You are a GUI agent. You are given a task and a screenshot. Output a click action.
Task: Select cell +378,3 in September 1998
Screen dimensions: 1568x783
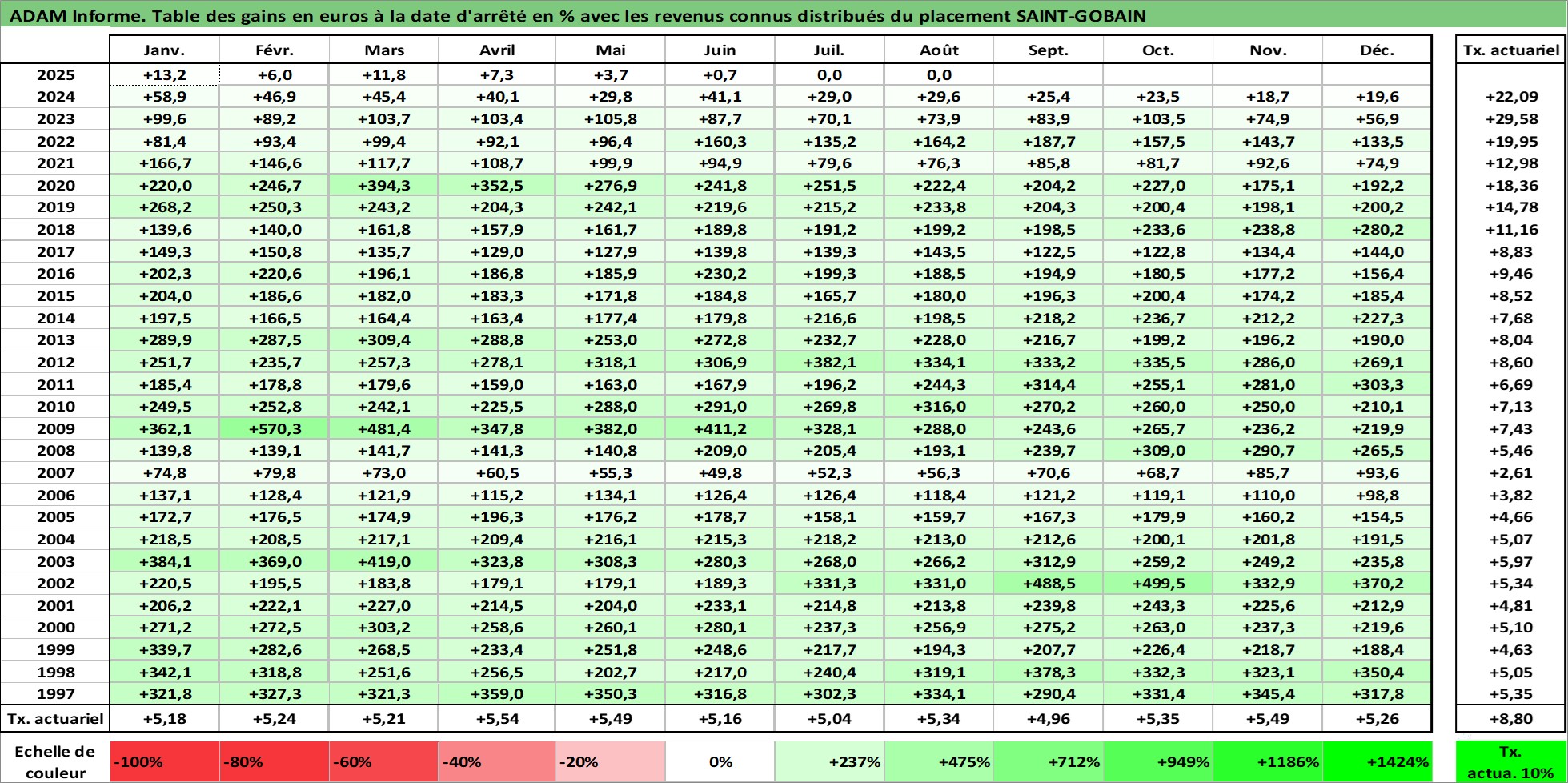point(1049,673)
